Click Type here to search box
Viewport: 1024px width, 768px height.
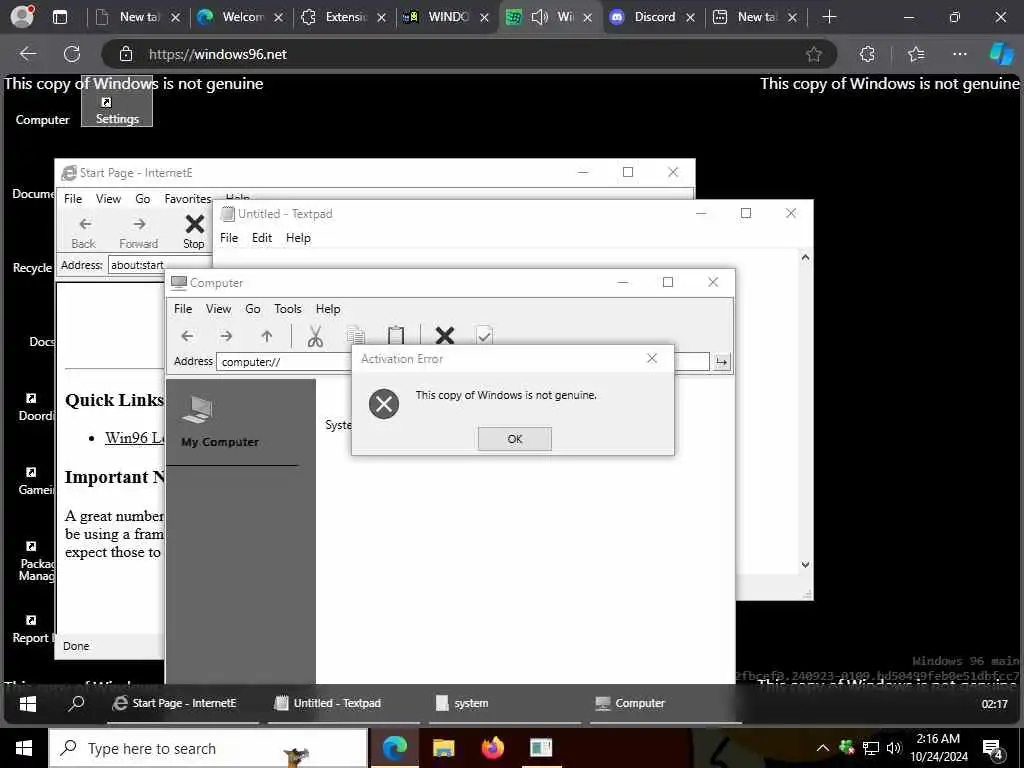click(208, 748)
